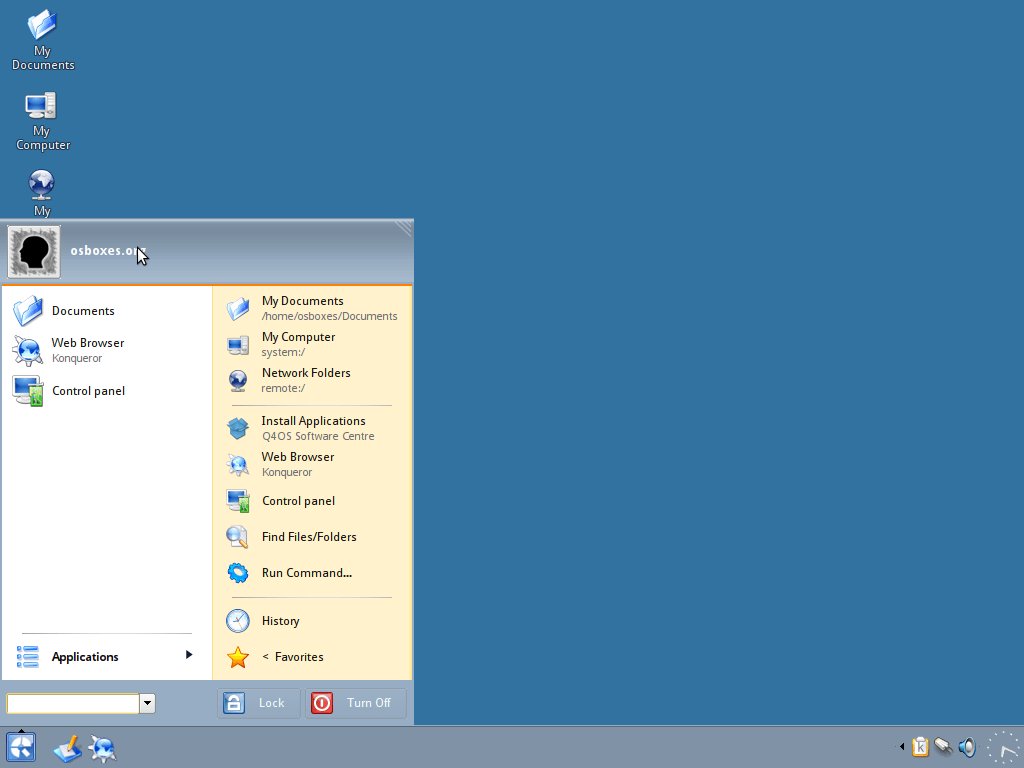Click the partially hidden My Network desktop icon
Image resolution: width=1024 pixels, height=768 pixels.
click(42, 193)
